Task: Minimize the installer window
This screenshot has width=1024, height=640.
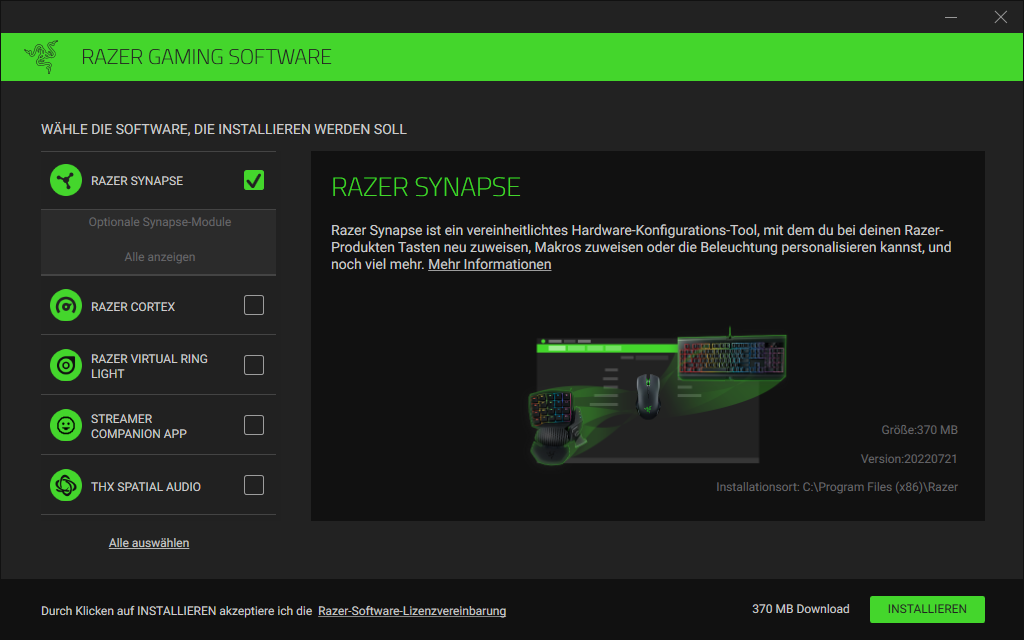Action: [x=951, y=17]
